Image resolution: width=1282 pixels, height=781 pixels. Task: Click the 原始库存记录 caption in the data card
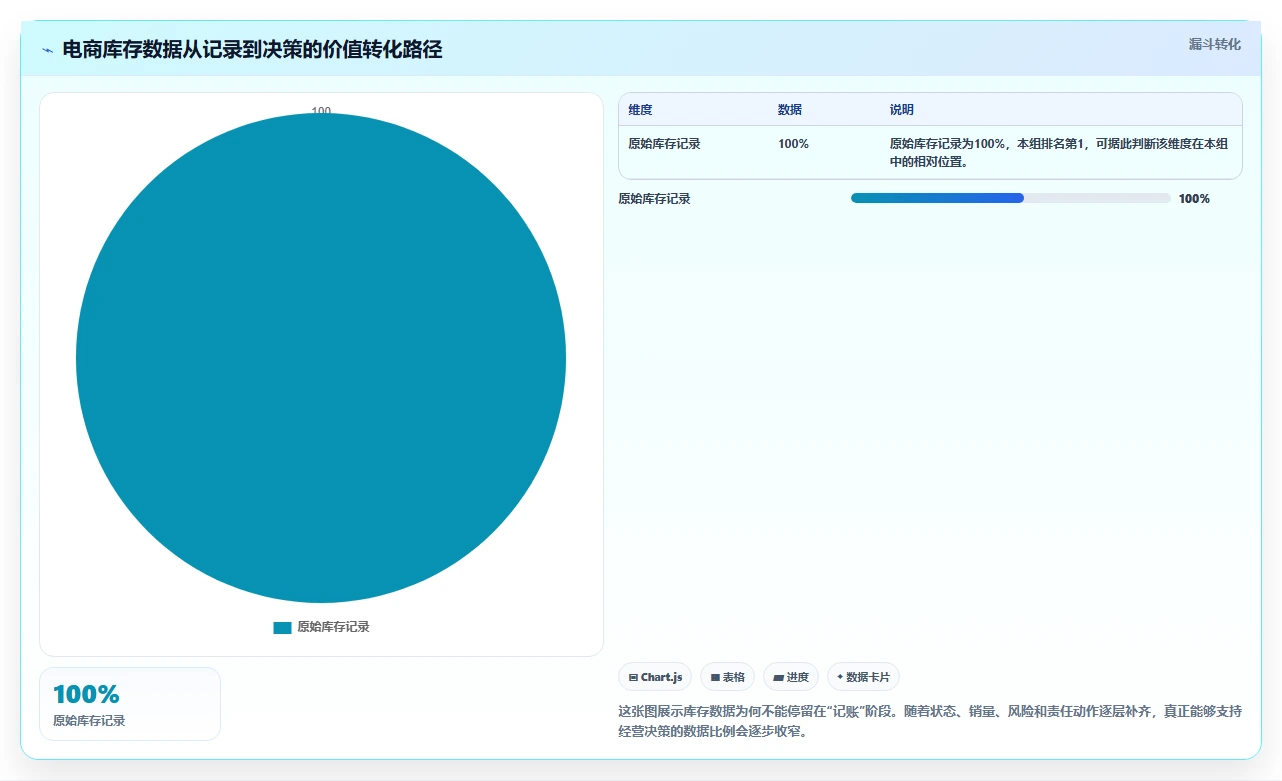point(89,720)
